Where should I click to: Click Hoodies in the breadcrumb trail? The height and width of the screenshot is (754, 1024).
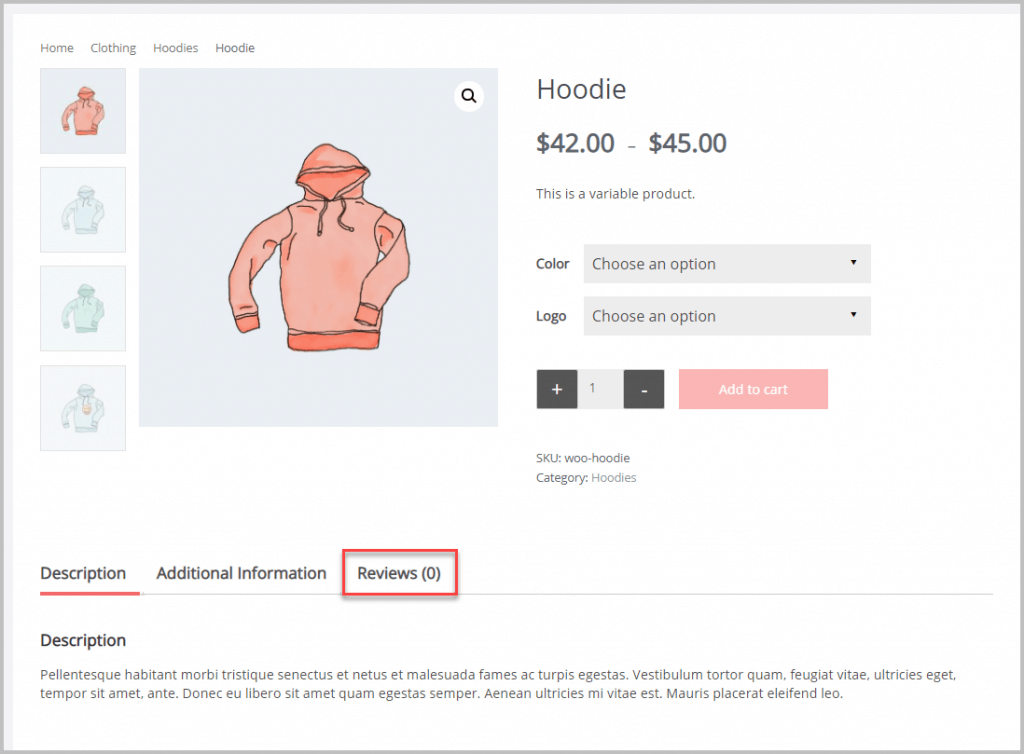coord(175,47)
